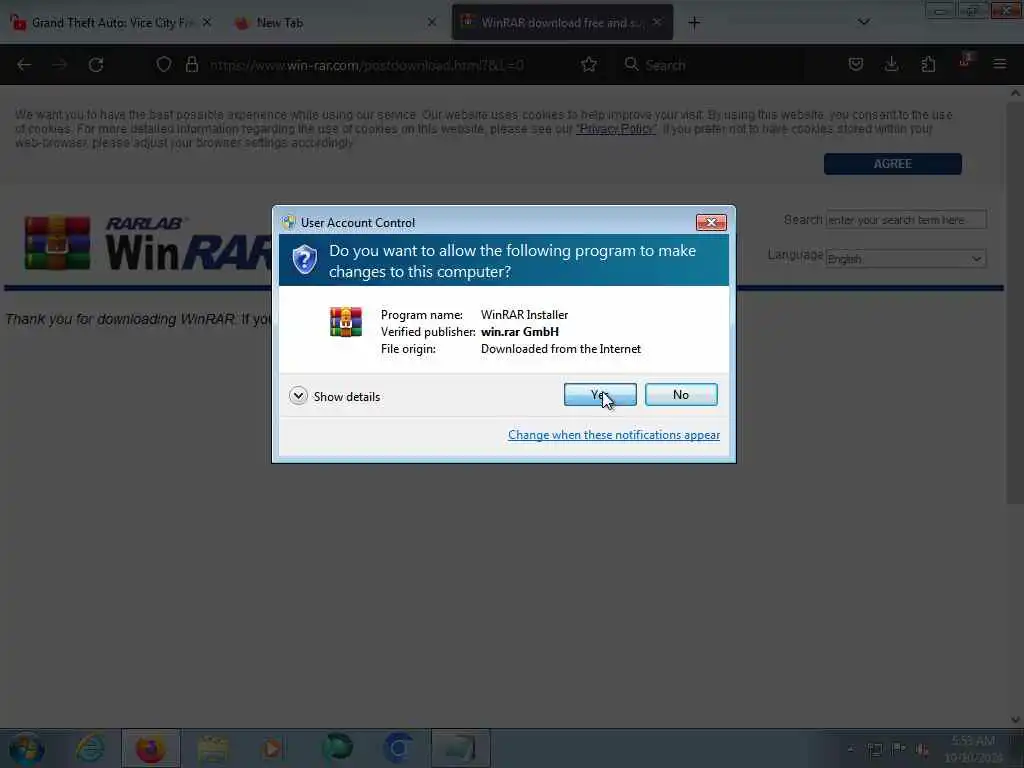The width and height of the screenshot is (1024, 768).
Task: Click AGREE on the cookie notice
Action: (892, 164)
